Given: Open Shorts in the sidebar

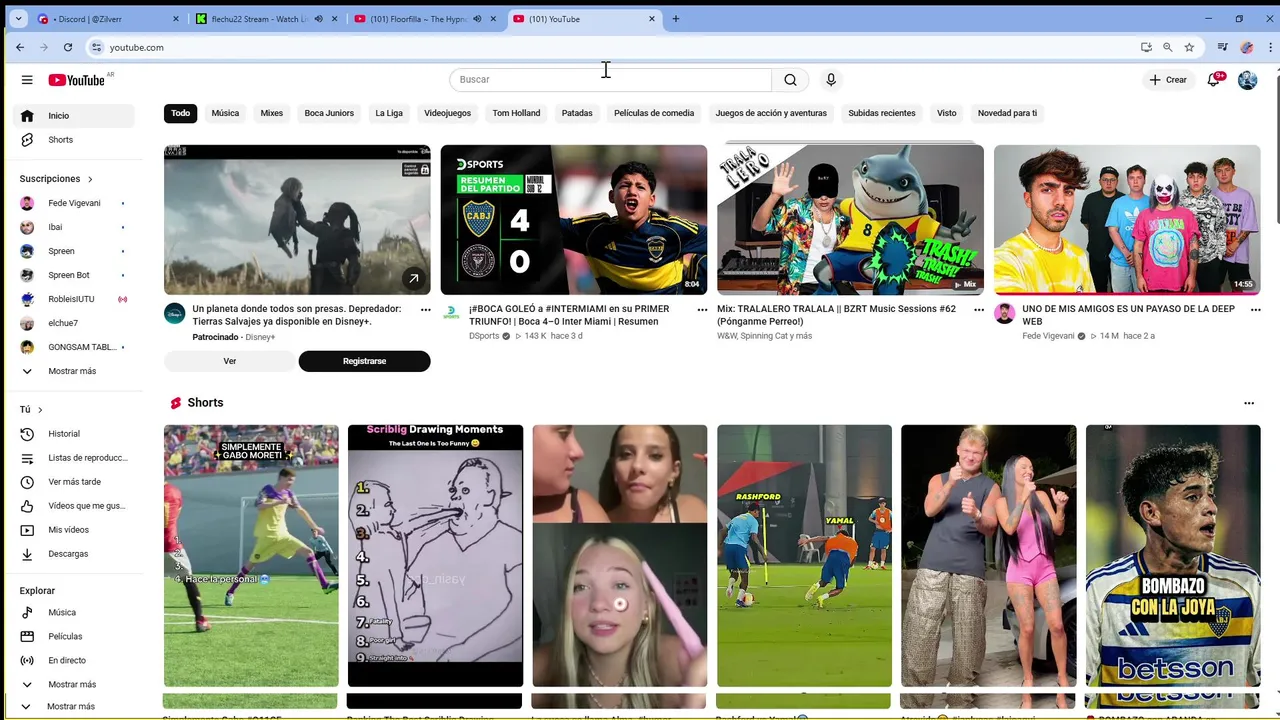Looking at the screenshot, I should click(x=74, y=140).
